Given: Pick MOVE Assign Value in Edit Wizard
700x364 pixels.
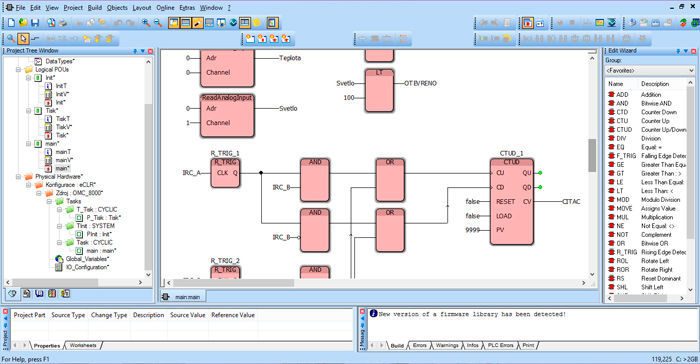Looking at the screenshot, I should 647,208.
